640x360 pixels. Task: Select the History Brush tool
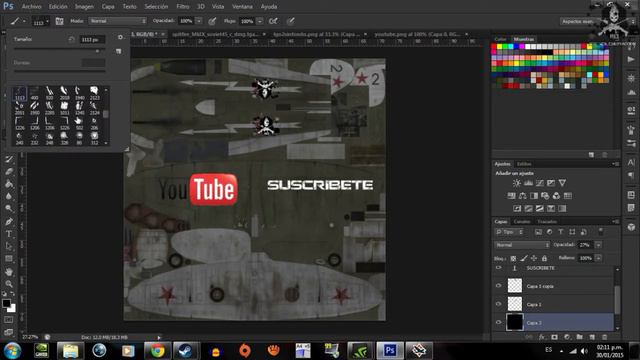coord(9,160)
